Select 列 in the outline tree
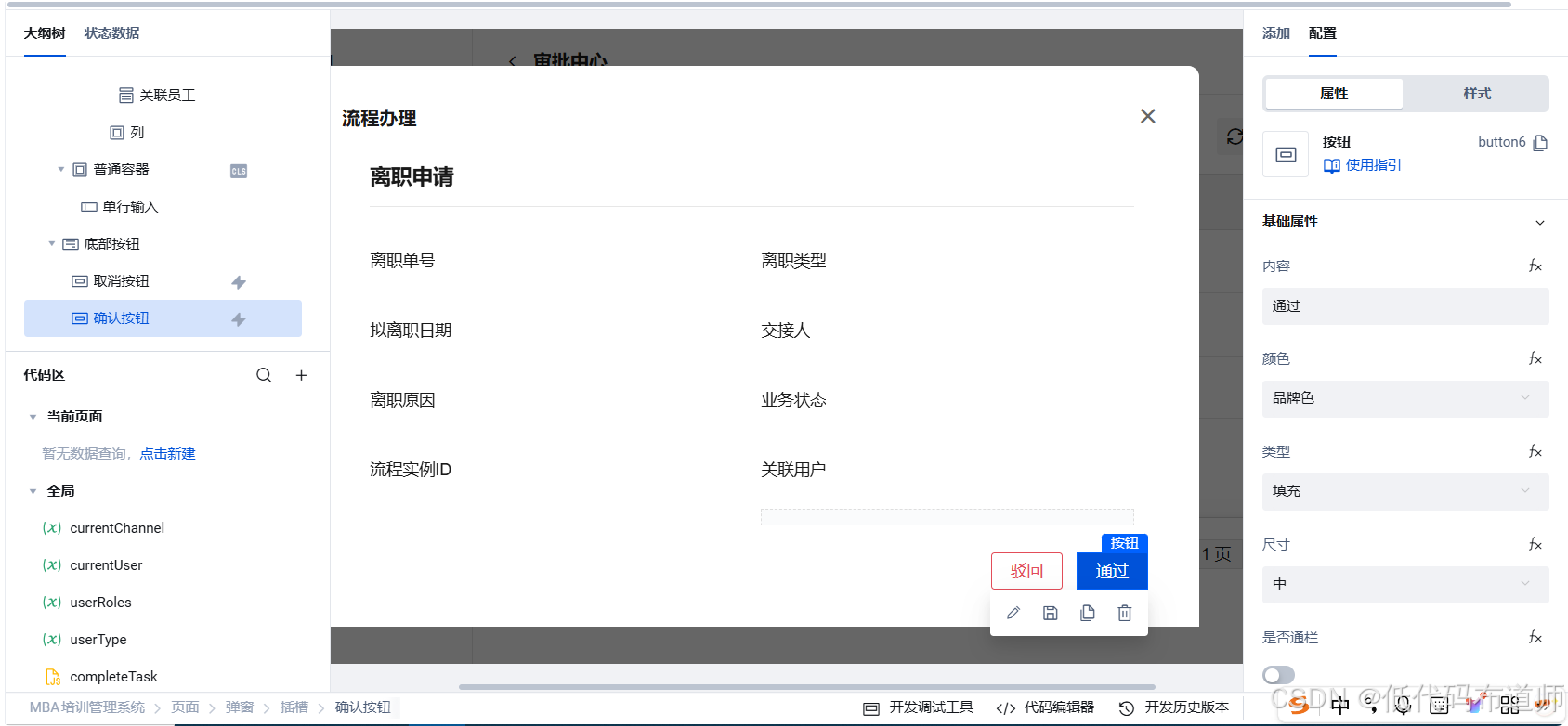 point(137,133)
